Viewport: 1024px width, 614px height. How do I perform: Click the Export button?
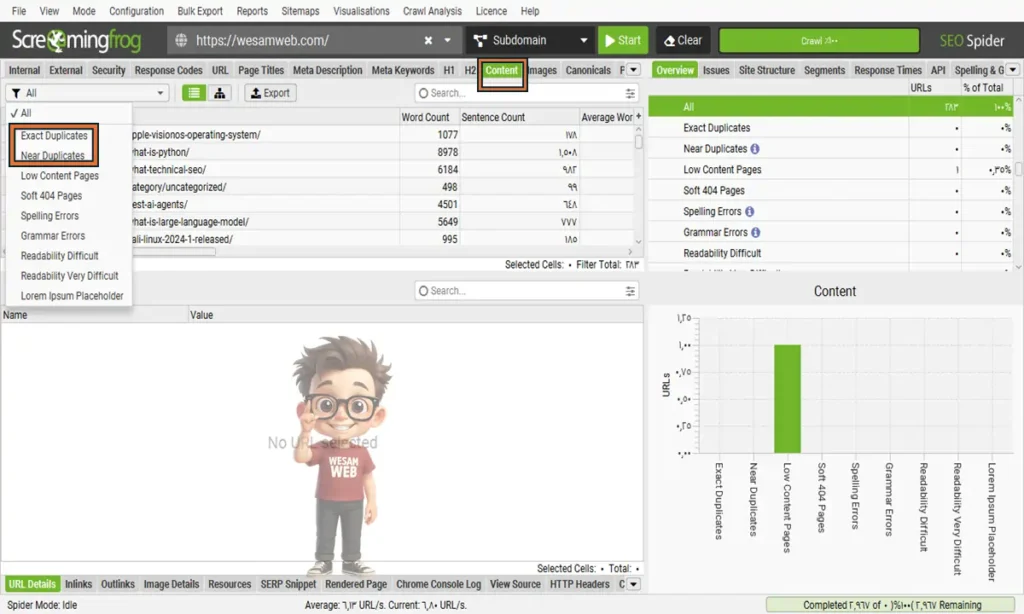click(x=268, y=93)
